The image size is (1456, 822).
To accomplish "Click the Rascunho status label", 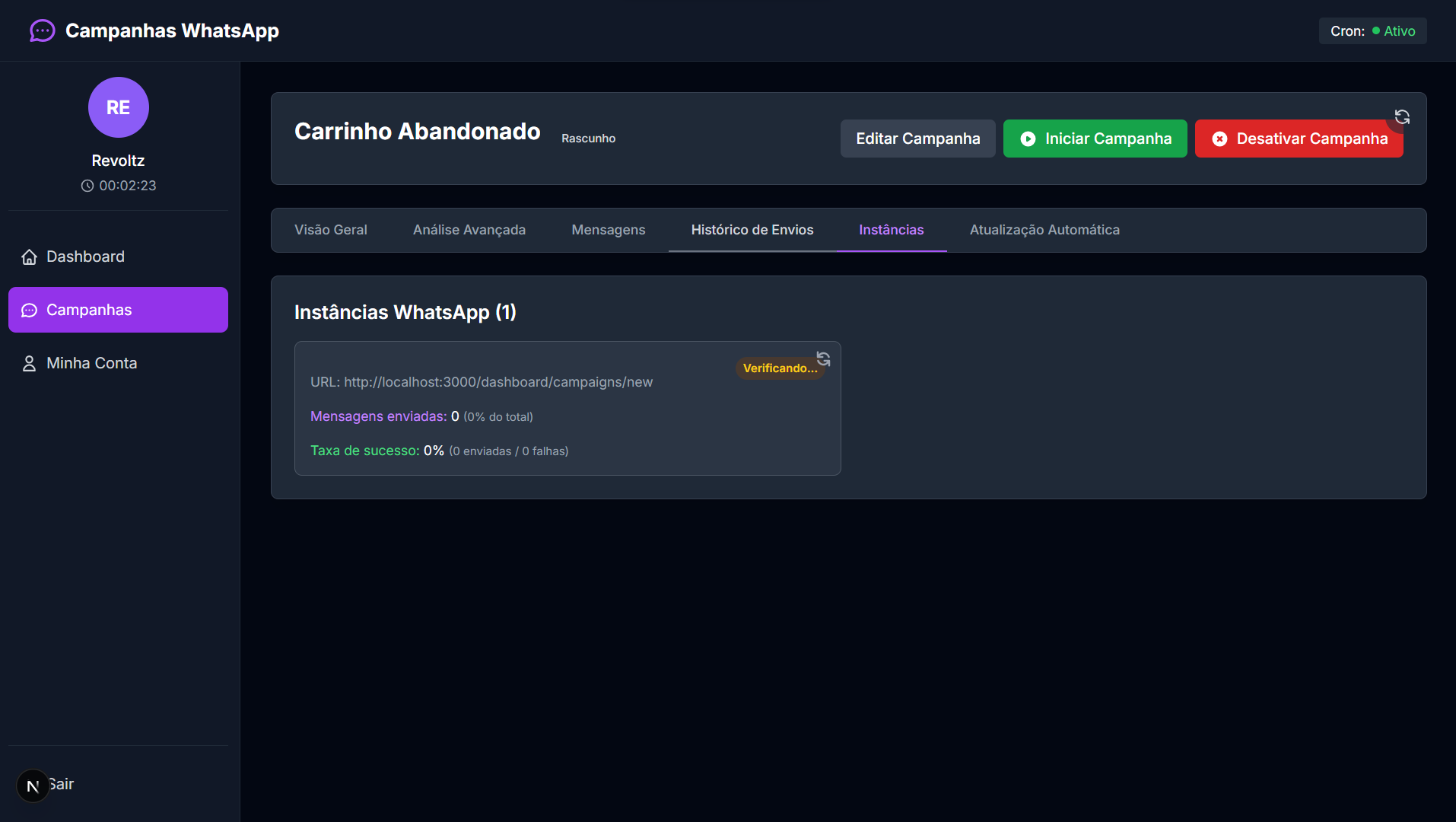I will 589,139.
